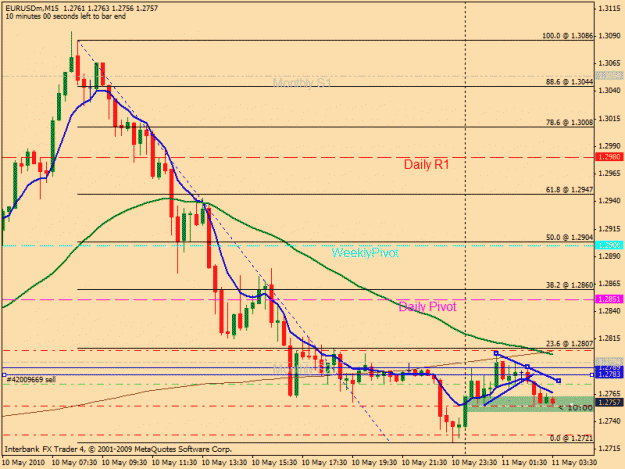Click the '< 10:00' bar countdown label
The height and width of the screenshot is (469, 625).
click(575, 408)
